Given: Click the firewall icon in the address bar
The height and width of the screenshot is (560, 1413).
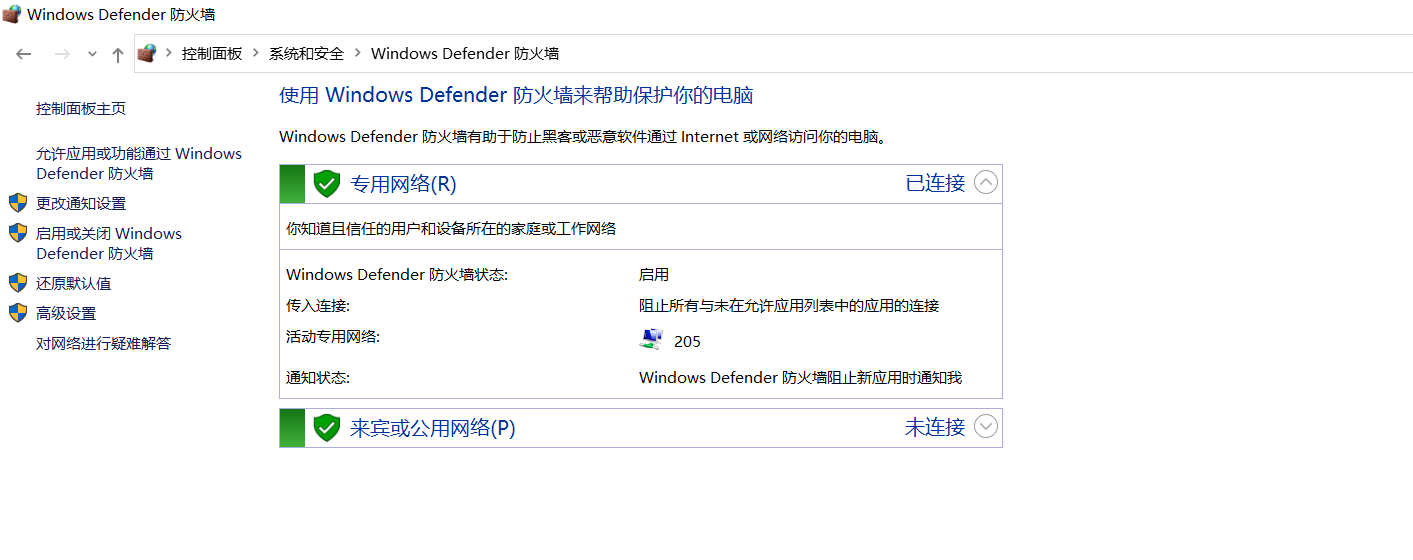Looking at the screenshot, I should click(x=147, y=53).
